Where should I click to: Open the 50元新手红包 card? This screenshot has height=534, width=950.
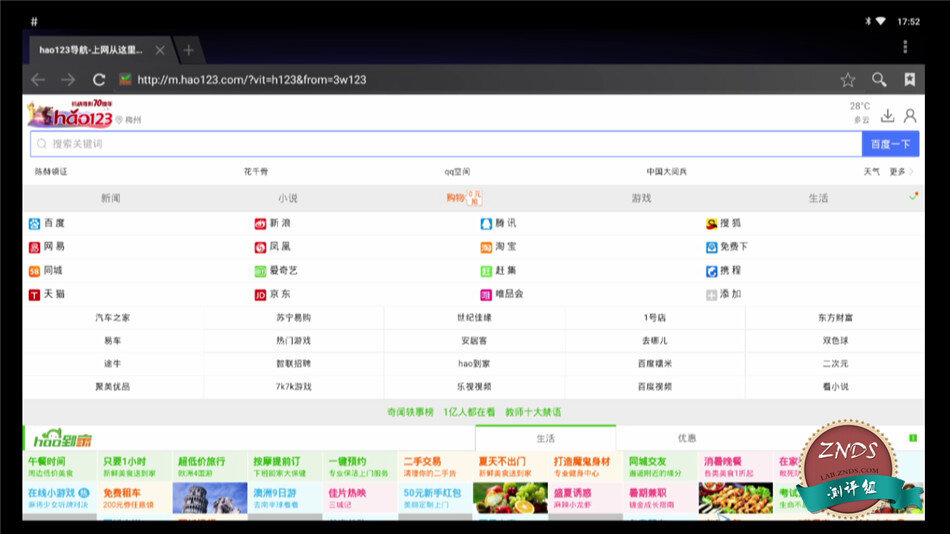pos(435,498)
